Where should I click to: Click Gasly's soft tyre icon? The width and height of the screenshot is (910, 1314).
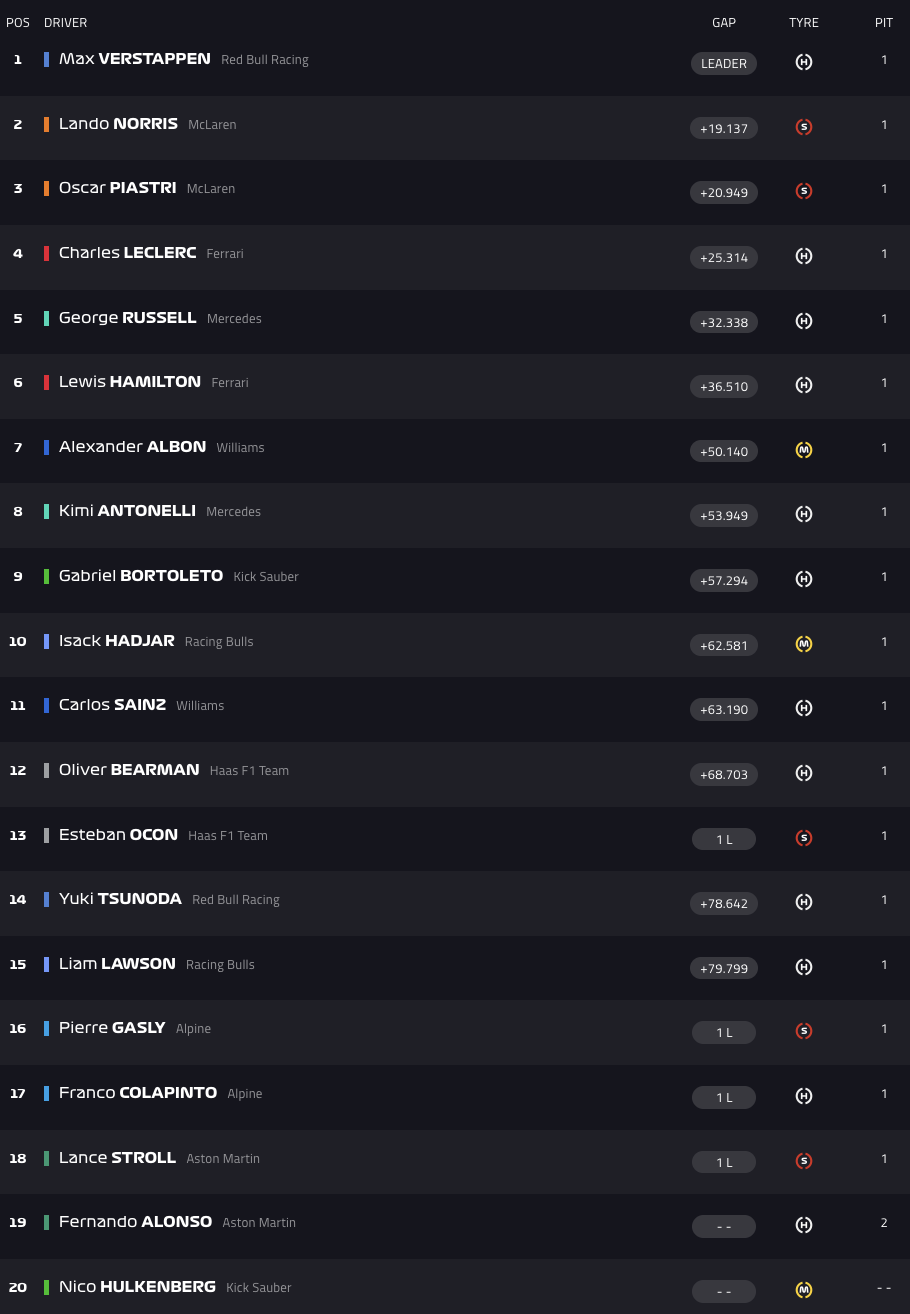(x=804, y=1031)
